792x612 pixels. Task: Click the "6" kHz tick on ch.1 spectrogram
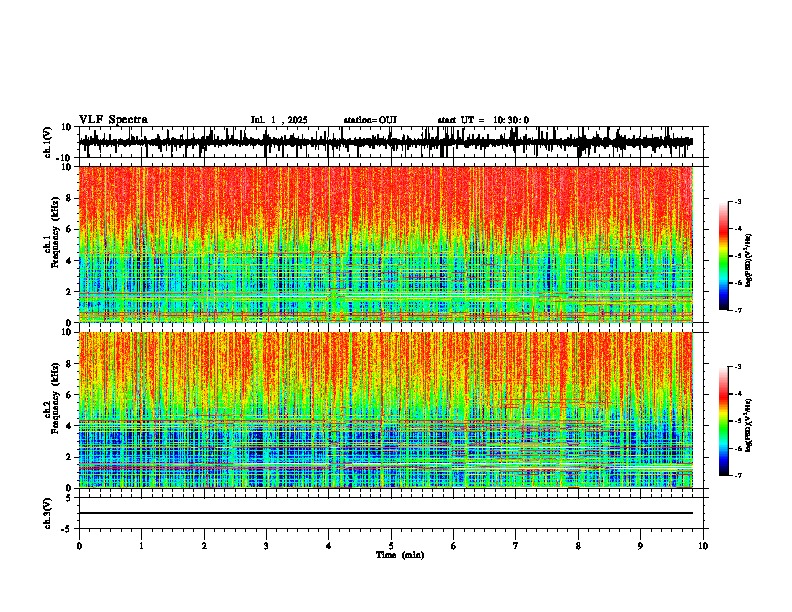(x=70, y=229)
